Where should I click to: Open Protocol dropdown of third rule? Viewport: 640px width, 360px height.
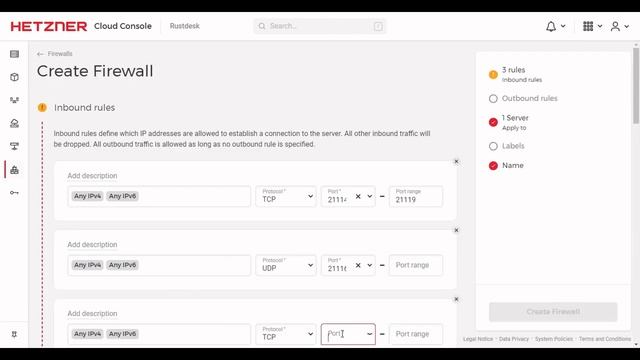pyautogui.click(x=286, y=334)
